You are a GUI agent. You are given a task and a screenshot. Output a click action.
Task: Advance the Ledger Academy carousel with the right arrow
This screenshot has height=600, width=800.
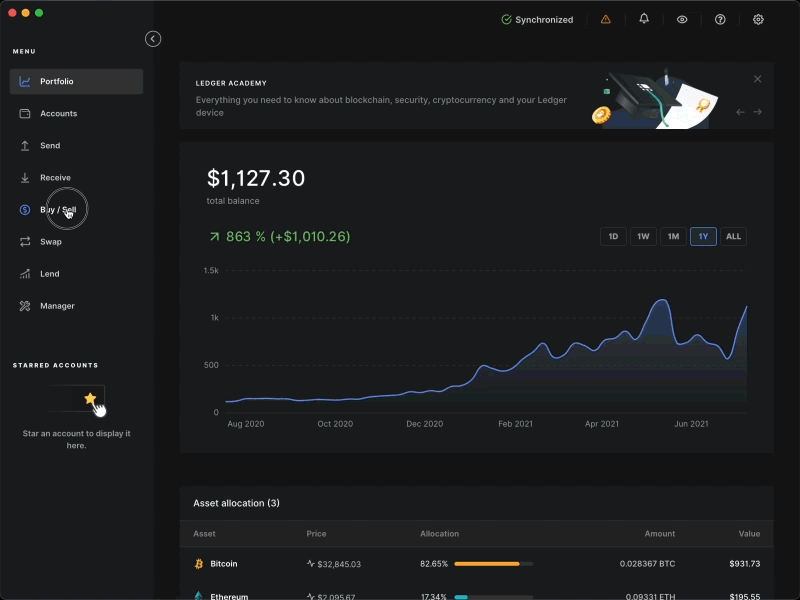pyautogui.click(x=756, y=111)
